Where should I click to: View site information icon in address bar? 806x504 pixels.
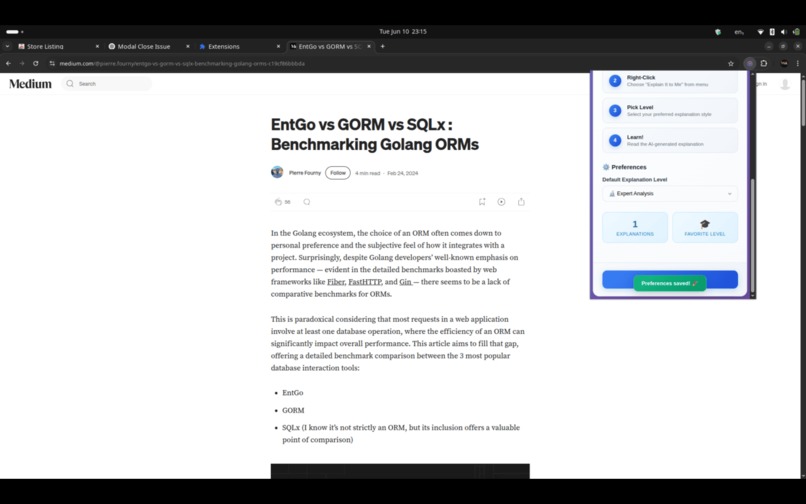52,63
